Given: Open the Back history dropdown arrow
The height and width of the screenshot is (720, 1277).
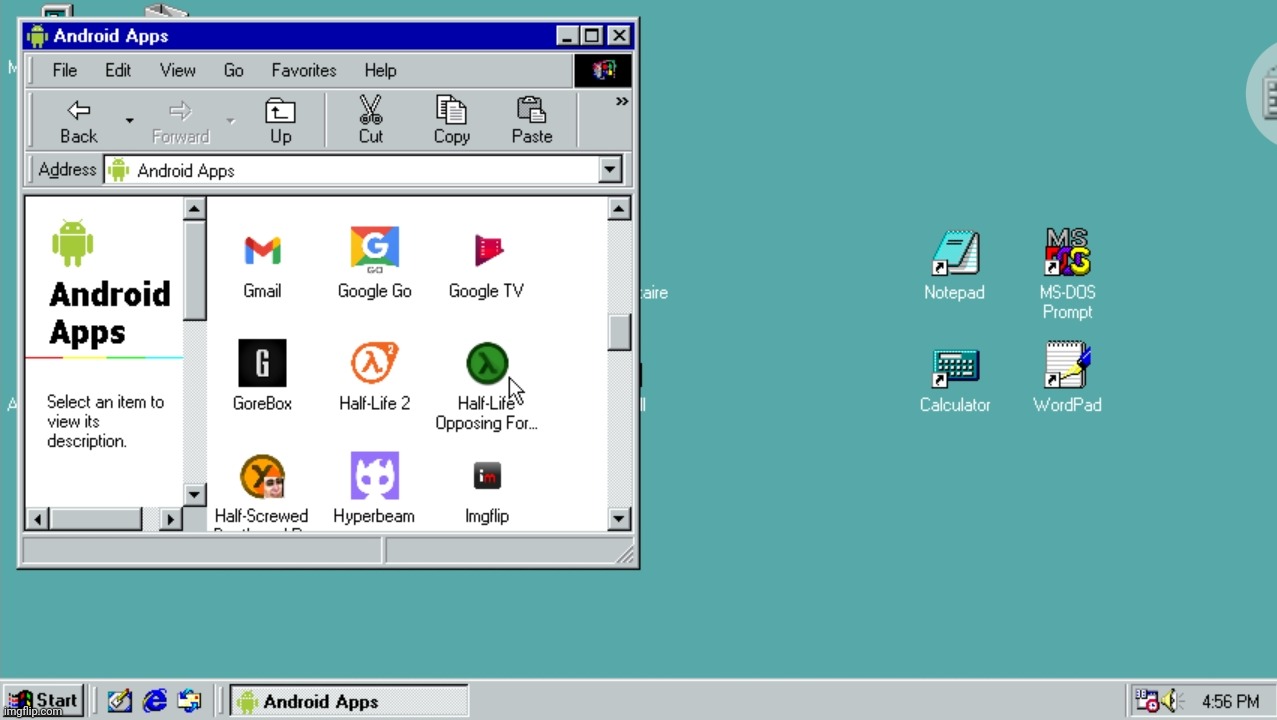Looking at the screenshot, I should (x=129, y=121).
